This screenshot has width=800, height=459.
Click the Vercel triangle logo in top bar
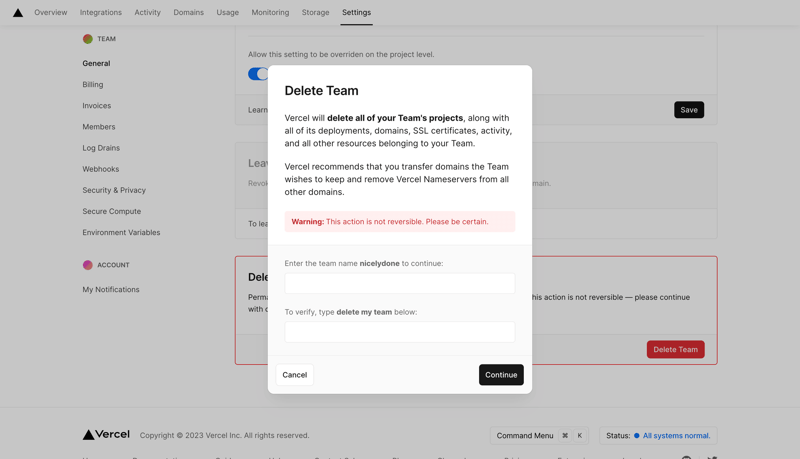click(18, 12)
